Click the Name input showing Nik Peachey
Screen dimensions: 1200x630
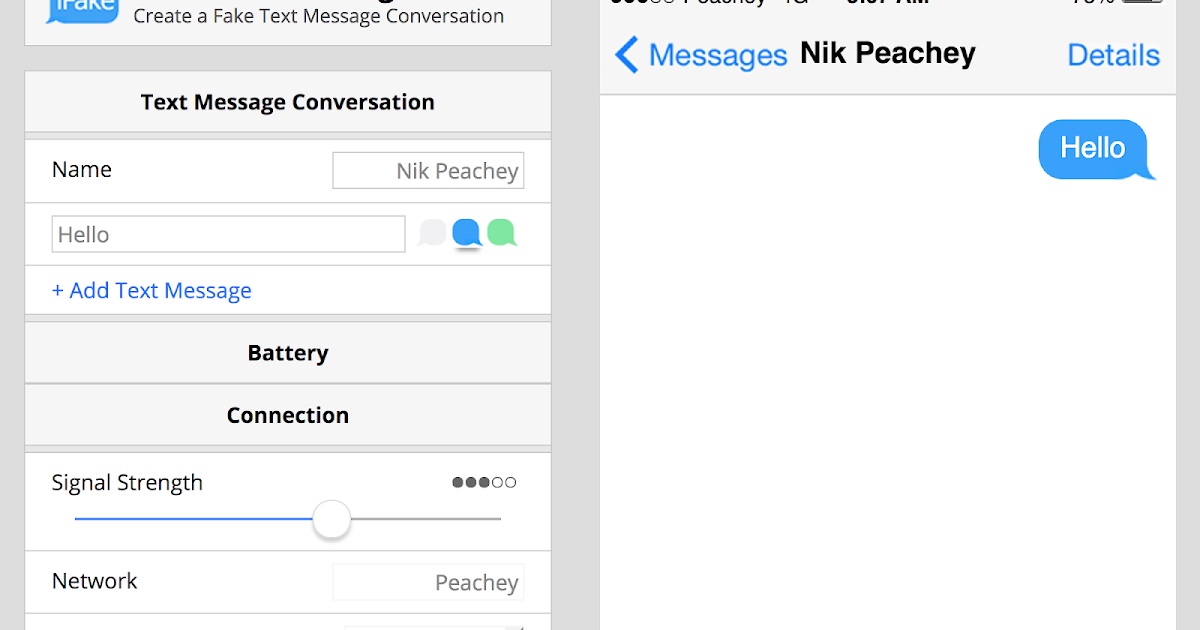coord(428,170)
